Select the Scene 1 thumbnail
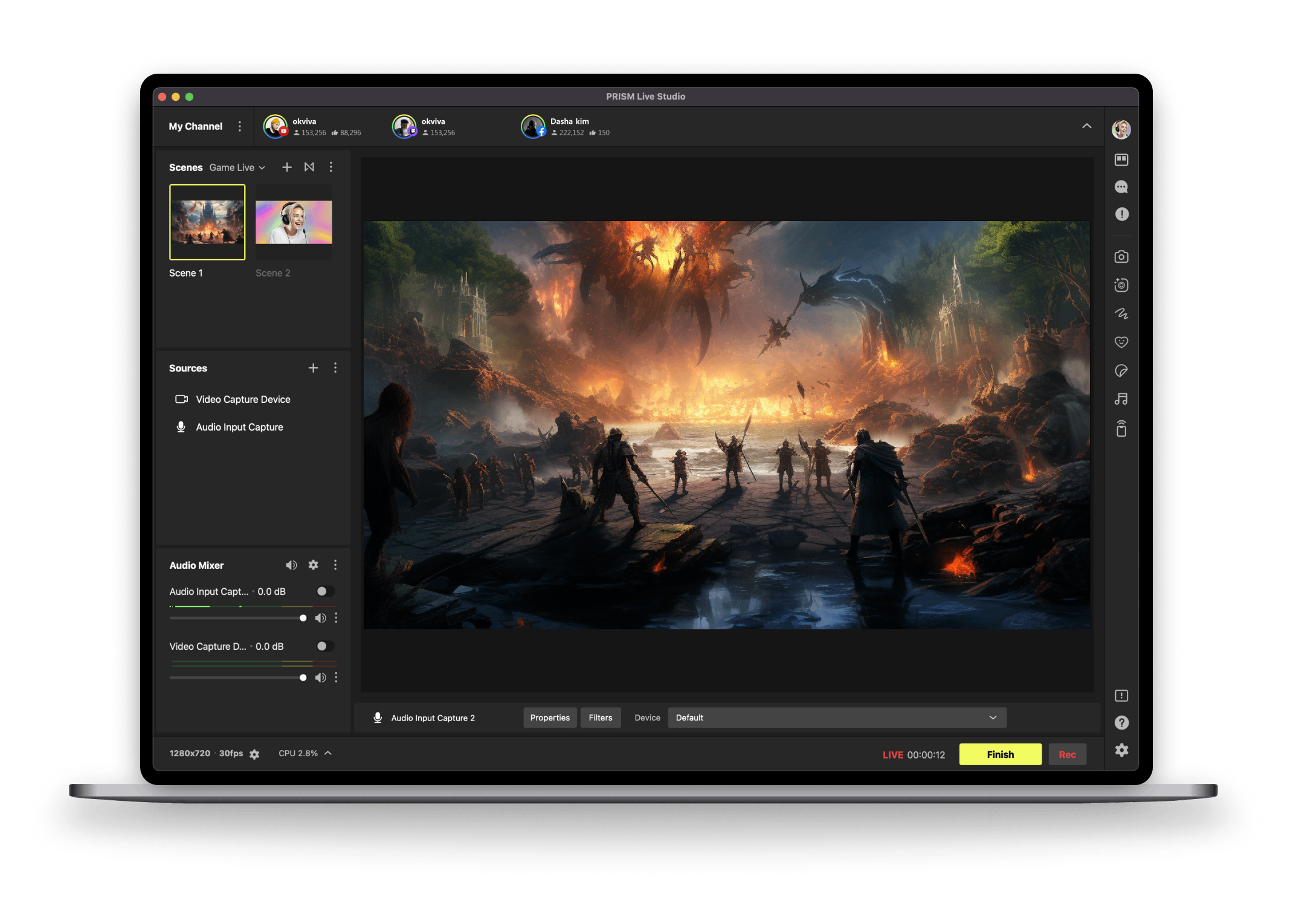 click(x=207, y=222)
